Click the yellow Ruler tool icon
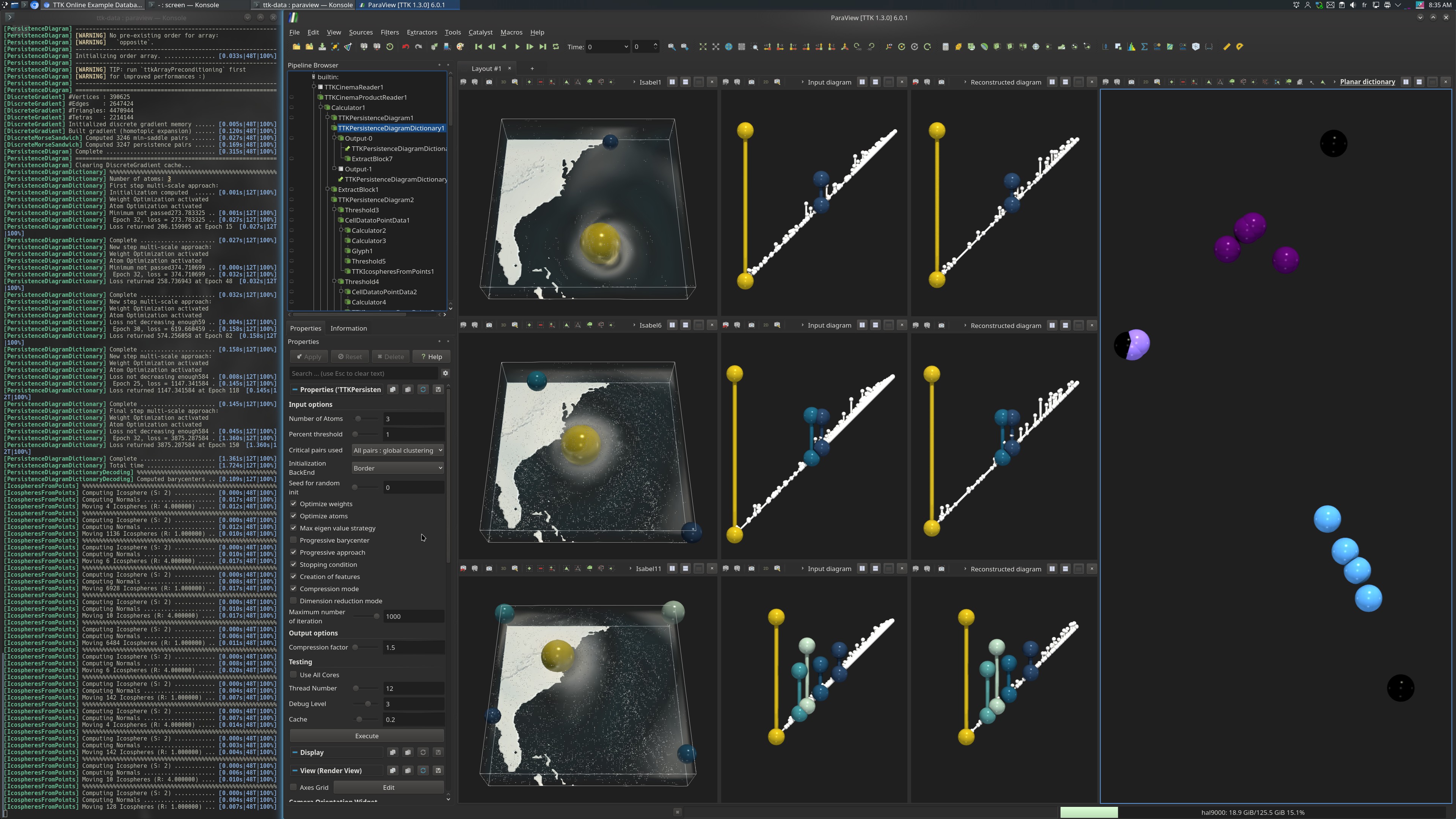 [1227, 47]
